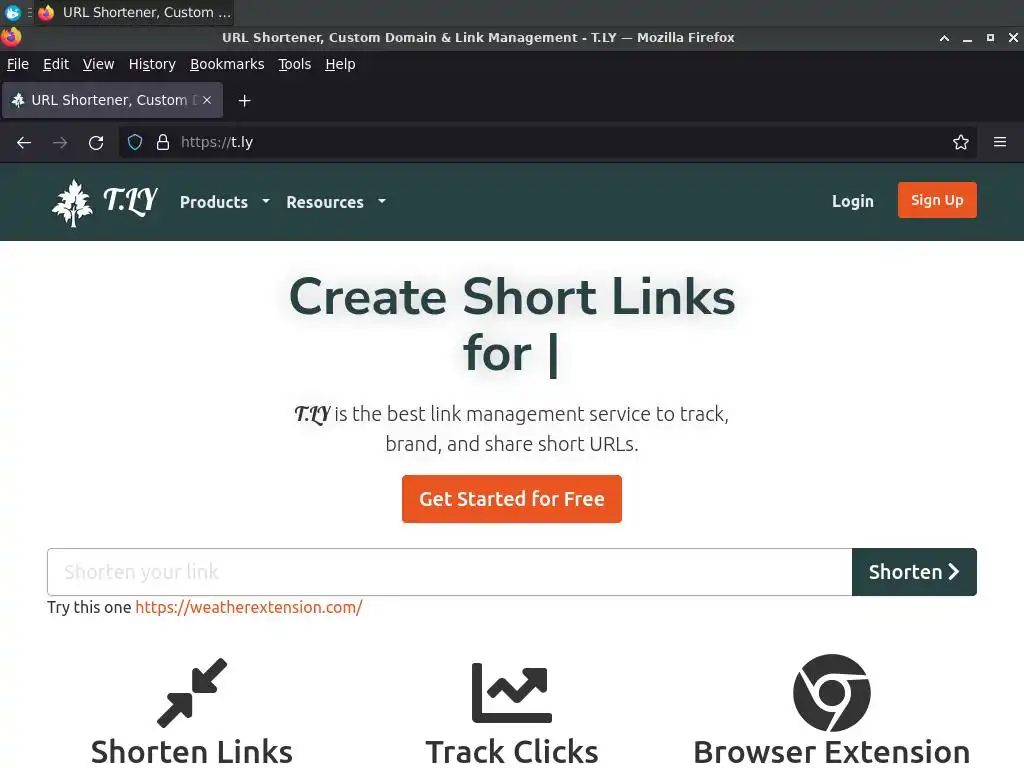Click the Firefox icon in the title bar
Screen dimensions: 1024x768
[11, 37]
